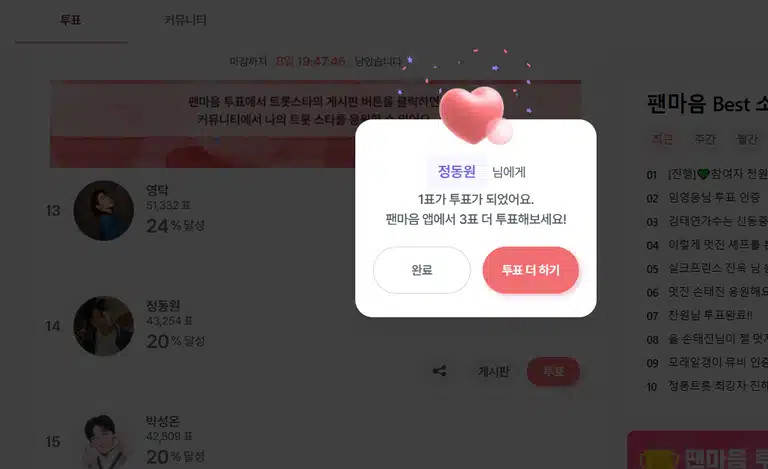Screen dimensions: 768x469
Task: Select the 주간 filter tab
Action: coord(705,139)
